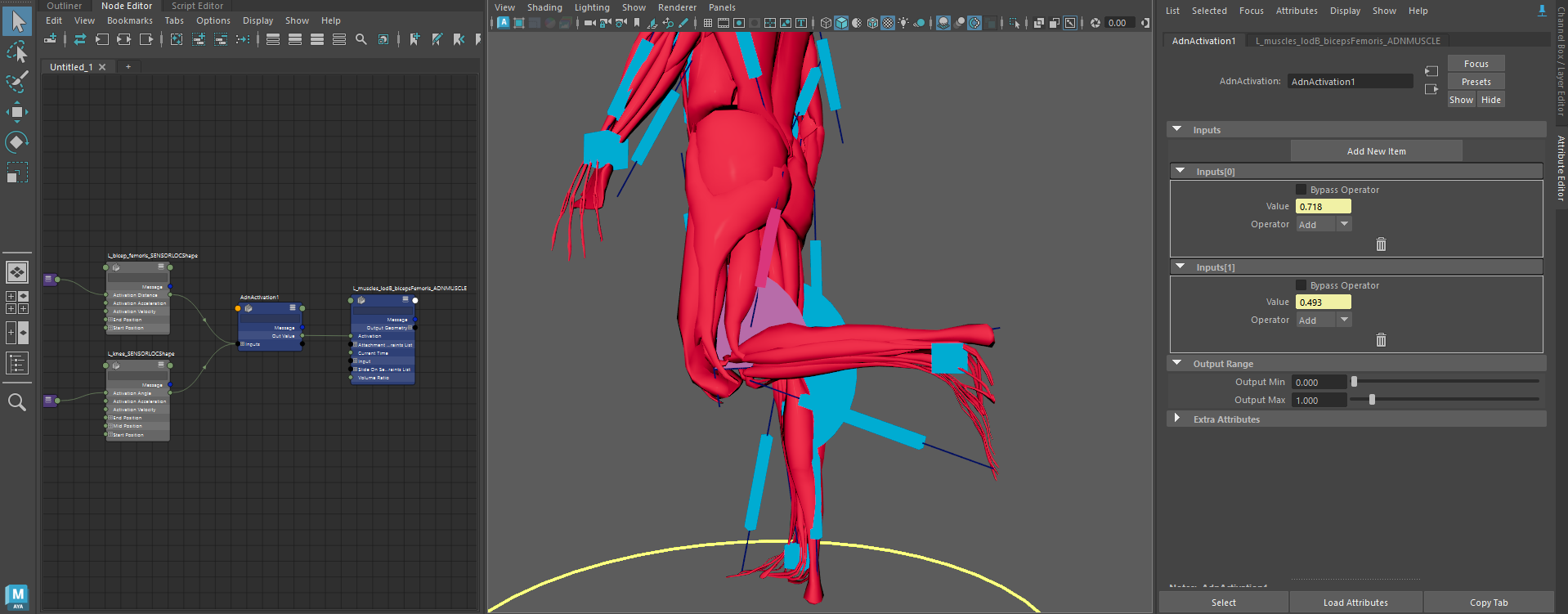
Task: Select the arrow Select tool
Action: pos(17,21)
